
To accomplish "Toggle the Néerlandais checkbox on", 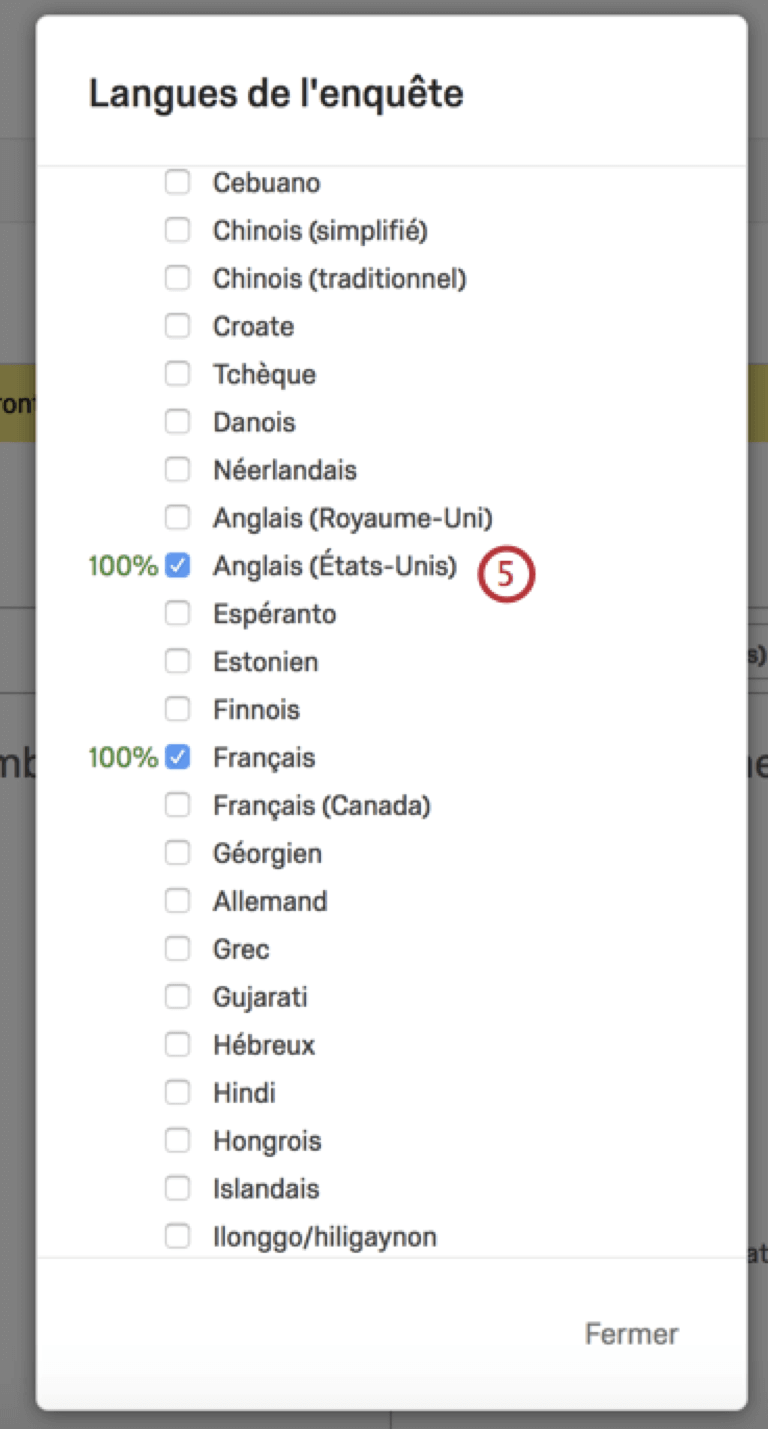I will 177,470.
